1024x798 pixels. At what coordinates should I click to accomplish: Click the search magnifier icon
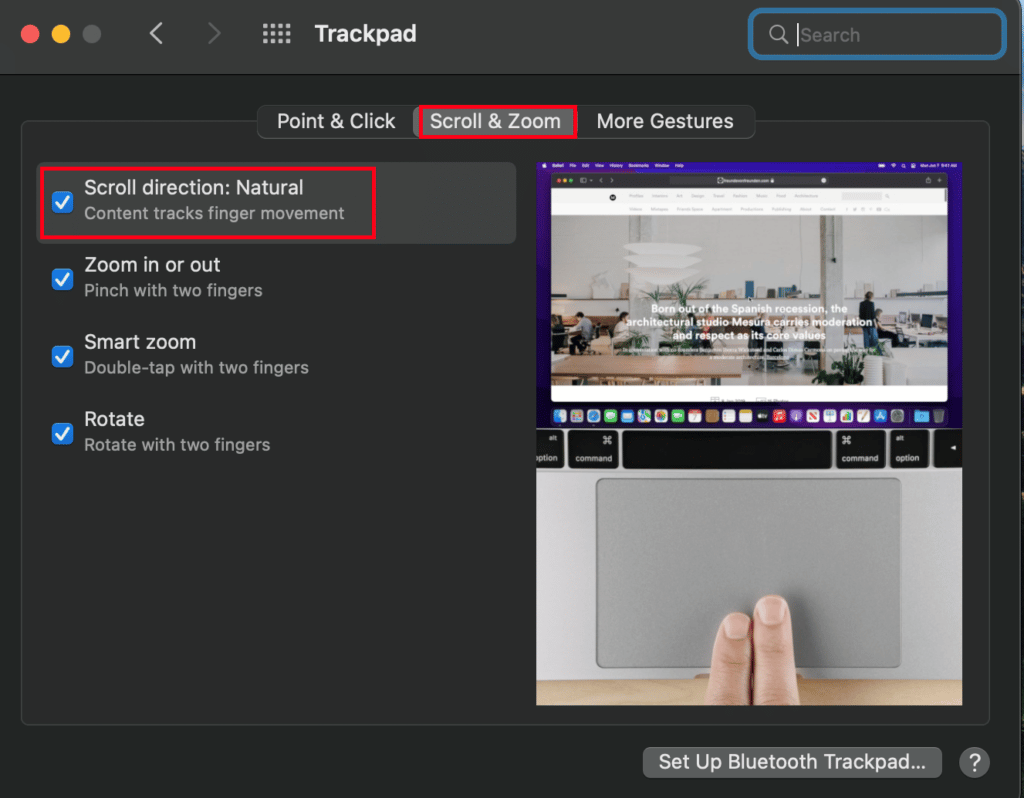[x=778, y=34]
